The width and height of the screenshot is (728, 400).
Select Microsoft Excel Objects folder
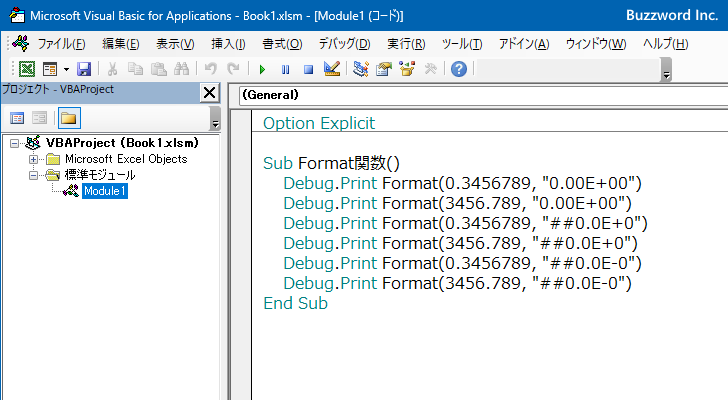[126, 159]
